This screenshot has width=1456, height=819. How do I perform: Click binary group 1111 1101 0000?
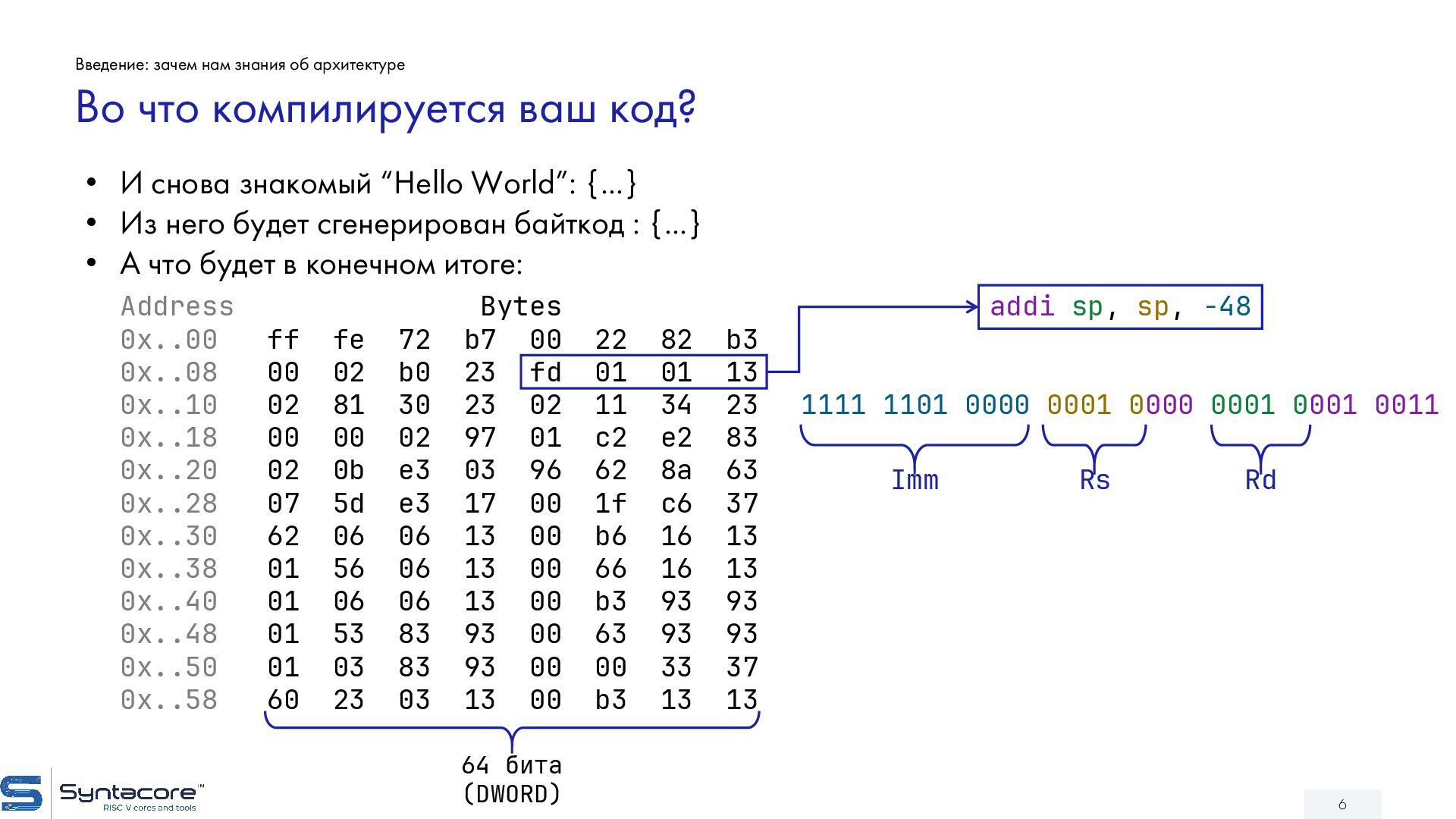click(915, 405)
